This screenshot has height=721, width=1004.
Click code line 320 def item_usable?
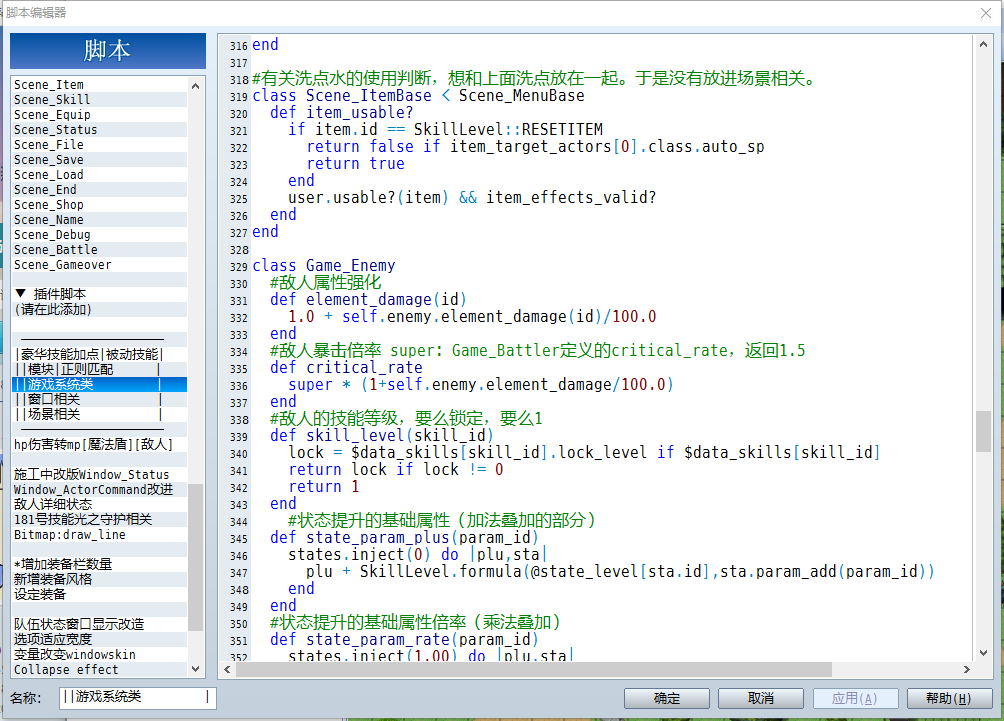[341, 113]
